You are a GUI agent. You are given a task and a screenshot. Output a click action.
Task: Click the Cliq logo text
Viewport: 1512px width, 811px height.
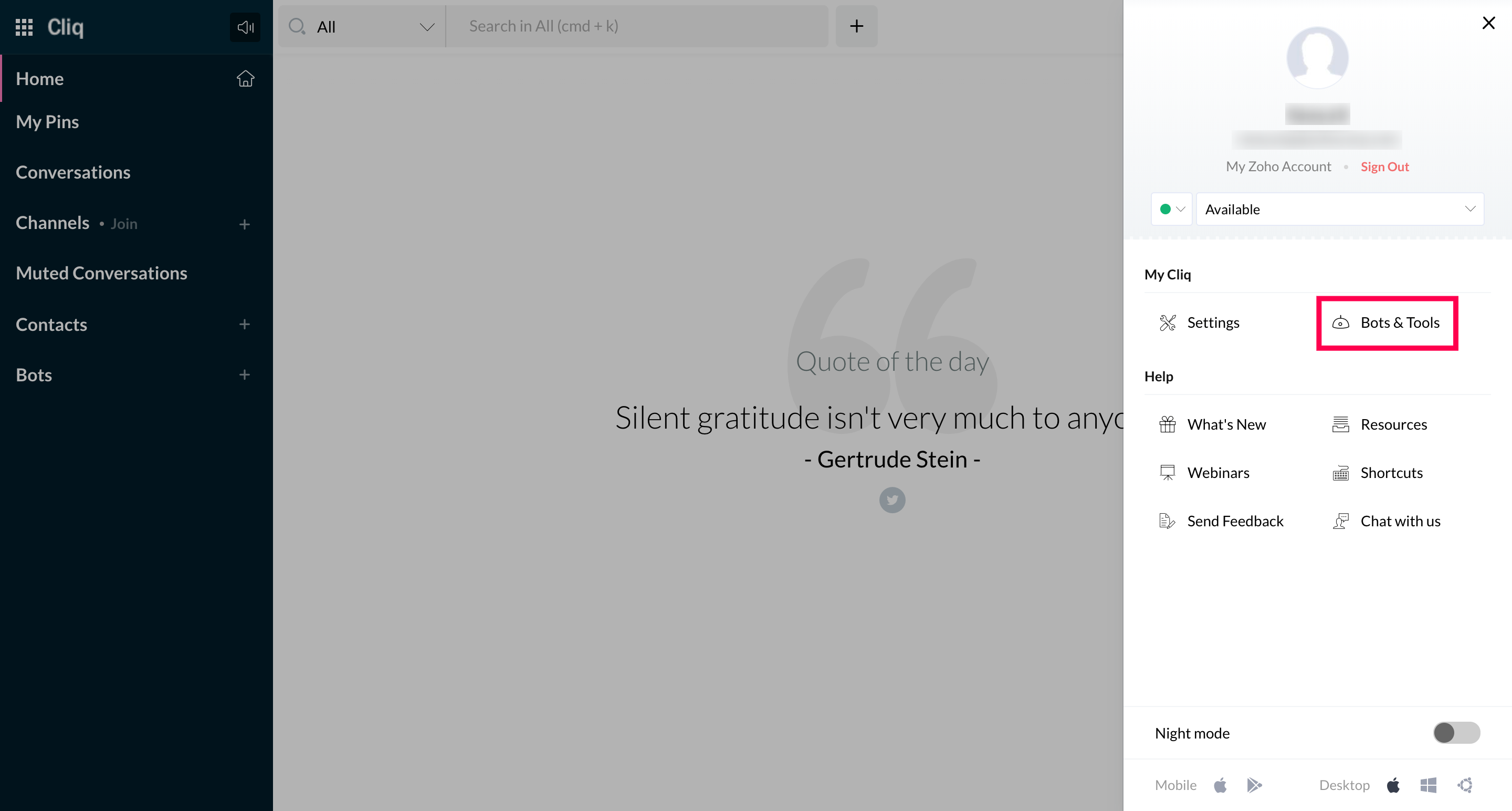pyautogui.click(x=65, y=27)
